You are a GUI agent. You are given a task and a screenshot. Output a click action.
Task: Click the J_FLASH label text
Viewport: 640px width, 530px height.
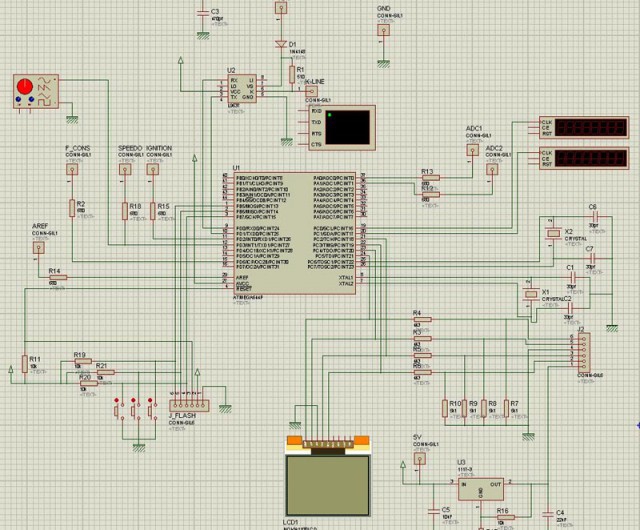tap(182, 416)
